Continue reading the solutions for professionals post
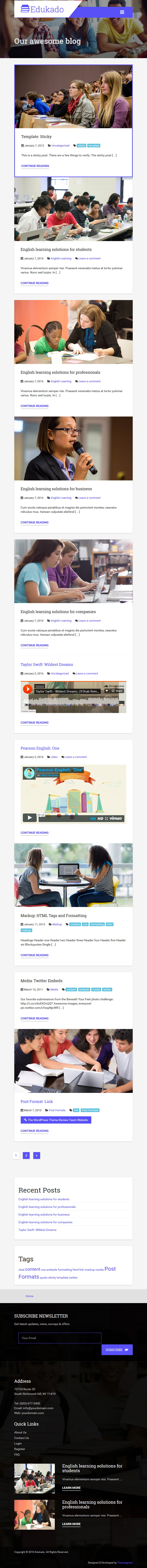This screenshot has width=147, height=1568. [35, 406]
